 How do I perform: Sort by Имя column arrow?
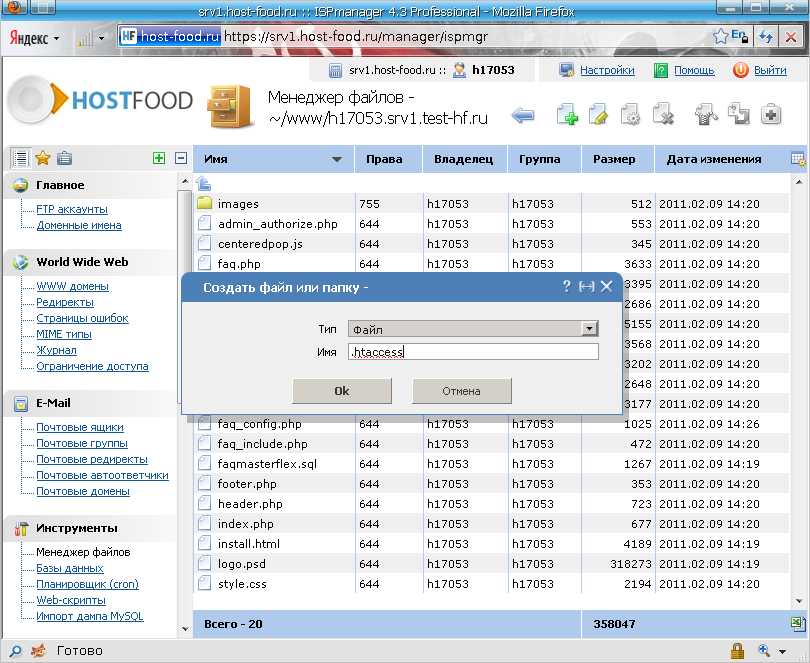point(336,159)
